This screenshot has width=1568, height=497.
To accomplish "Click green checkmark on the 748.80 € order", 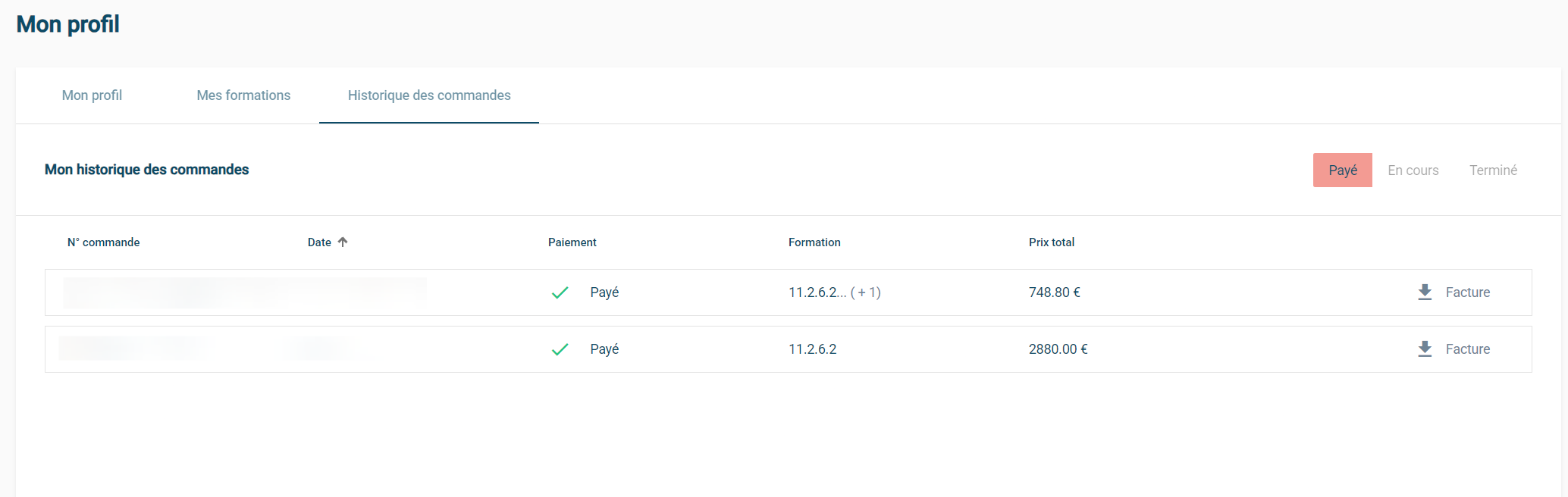I will pyautogui.click(x=560, y=292).
